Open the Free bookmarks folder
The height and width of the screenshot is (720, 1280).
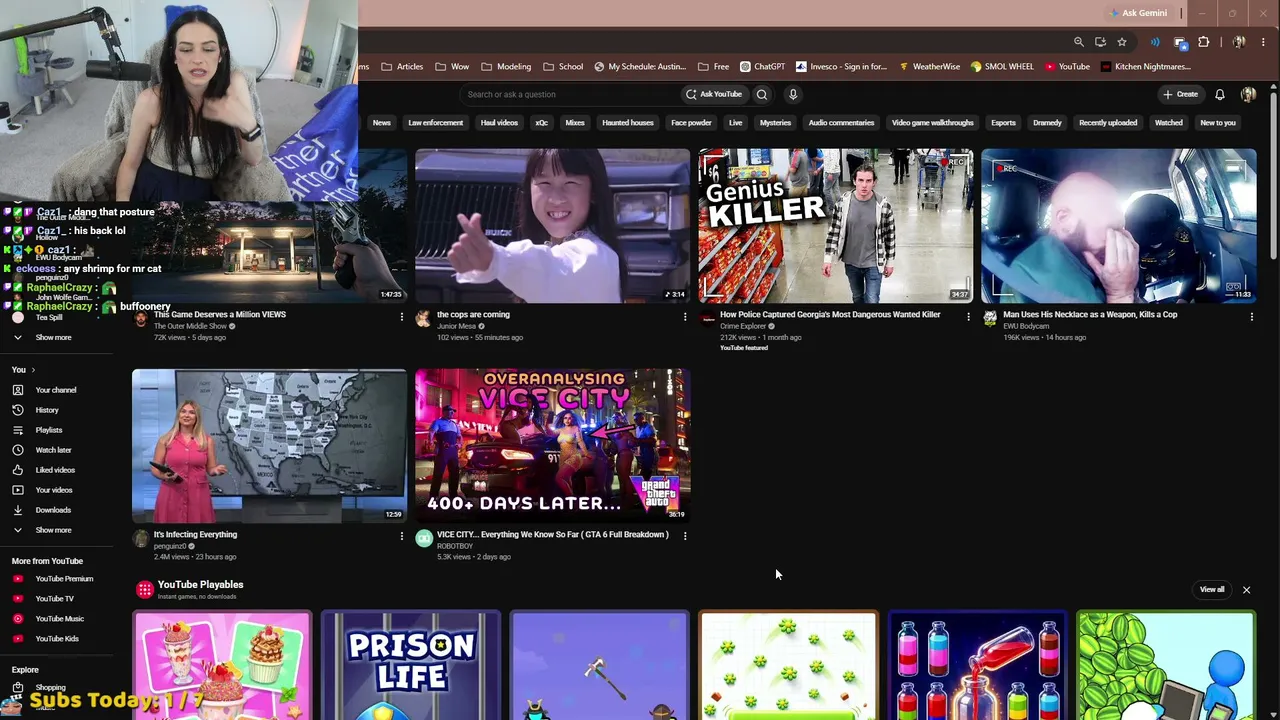(713, 67)
